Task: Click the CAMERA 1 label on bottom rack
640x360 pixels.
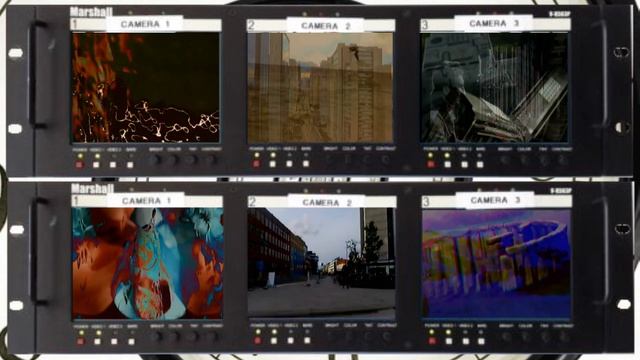Action: (146, 200)
